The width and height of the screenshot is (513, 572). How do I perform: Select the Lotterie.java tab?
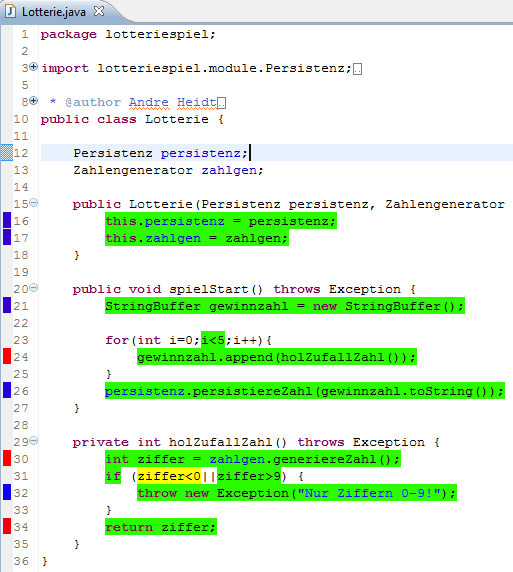pyautogui.click(x=54, y=12)
